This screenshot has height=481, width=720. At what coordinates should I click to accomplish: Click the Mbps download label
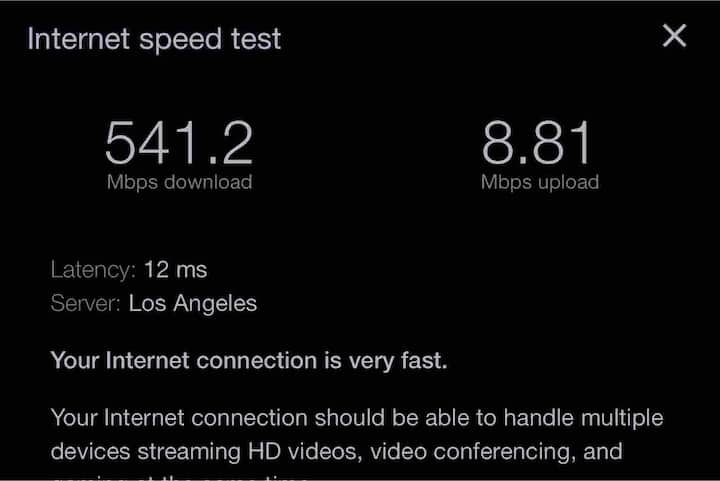pos(179,182)
